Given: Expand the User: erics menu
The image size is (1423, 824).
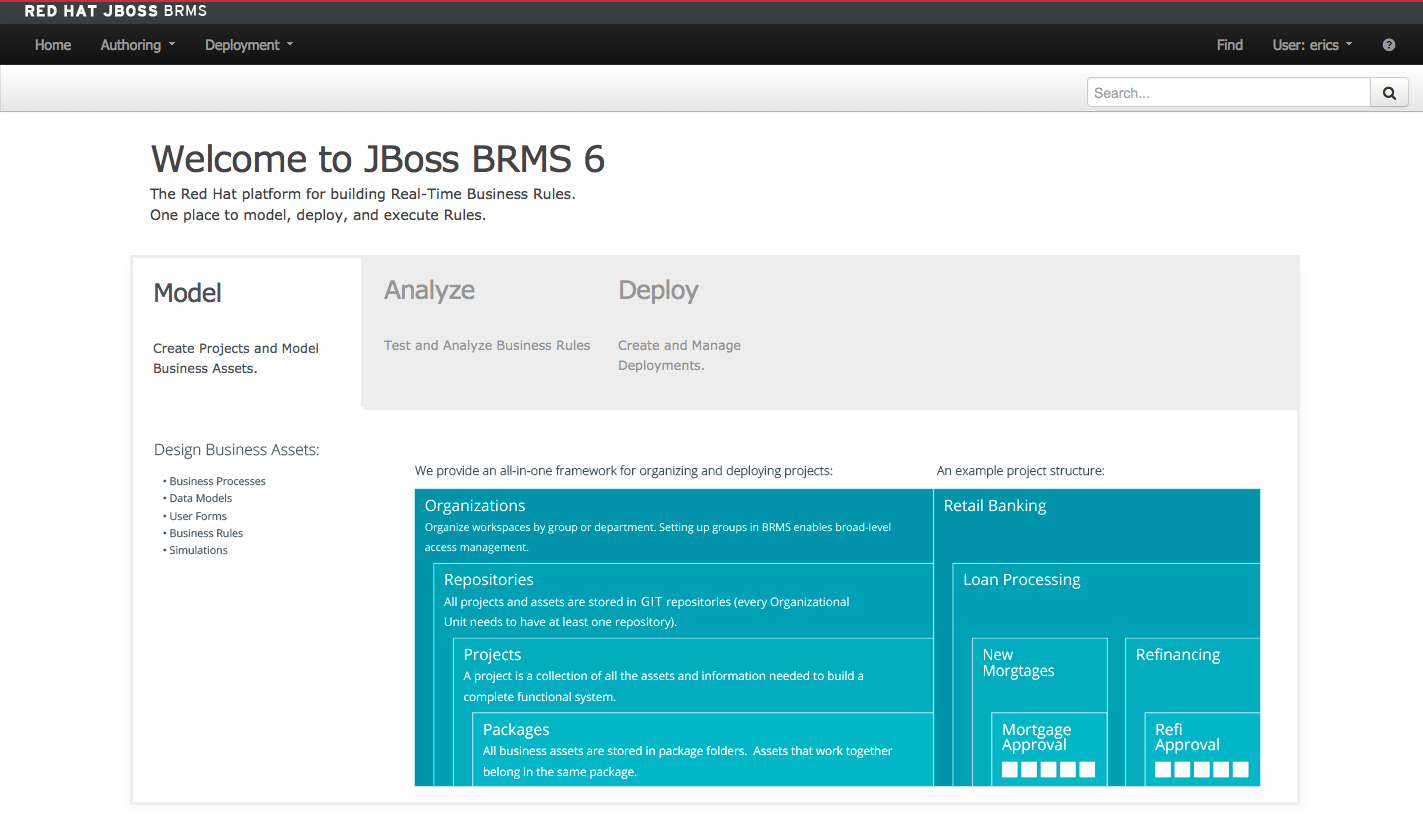Looking at the screenshot, I should click(x=1312, y=45).
